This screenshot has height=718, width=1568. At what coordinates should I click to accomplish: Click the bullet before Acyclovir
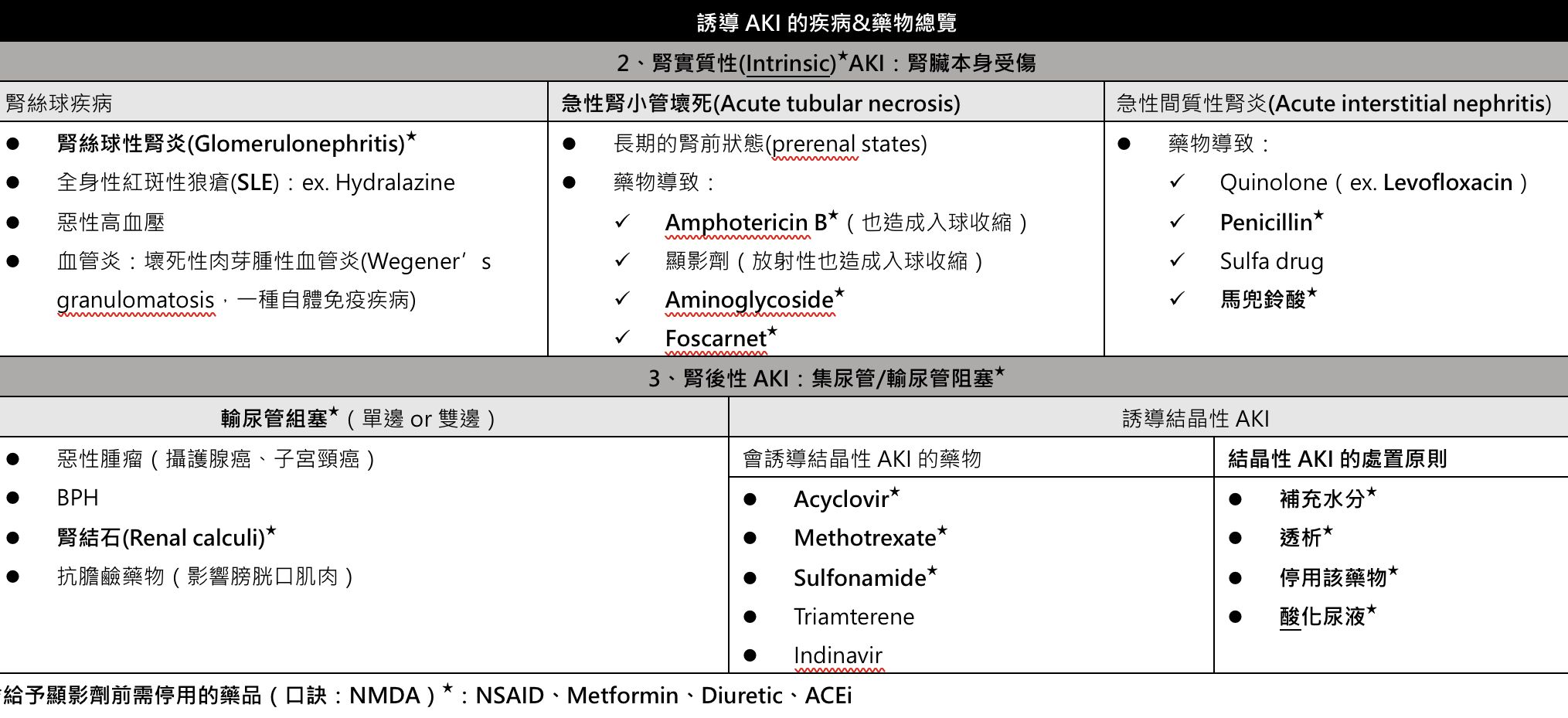click(x=750, y=499)
